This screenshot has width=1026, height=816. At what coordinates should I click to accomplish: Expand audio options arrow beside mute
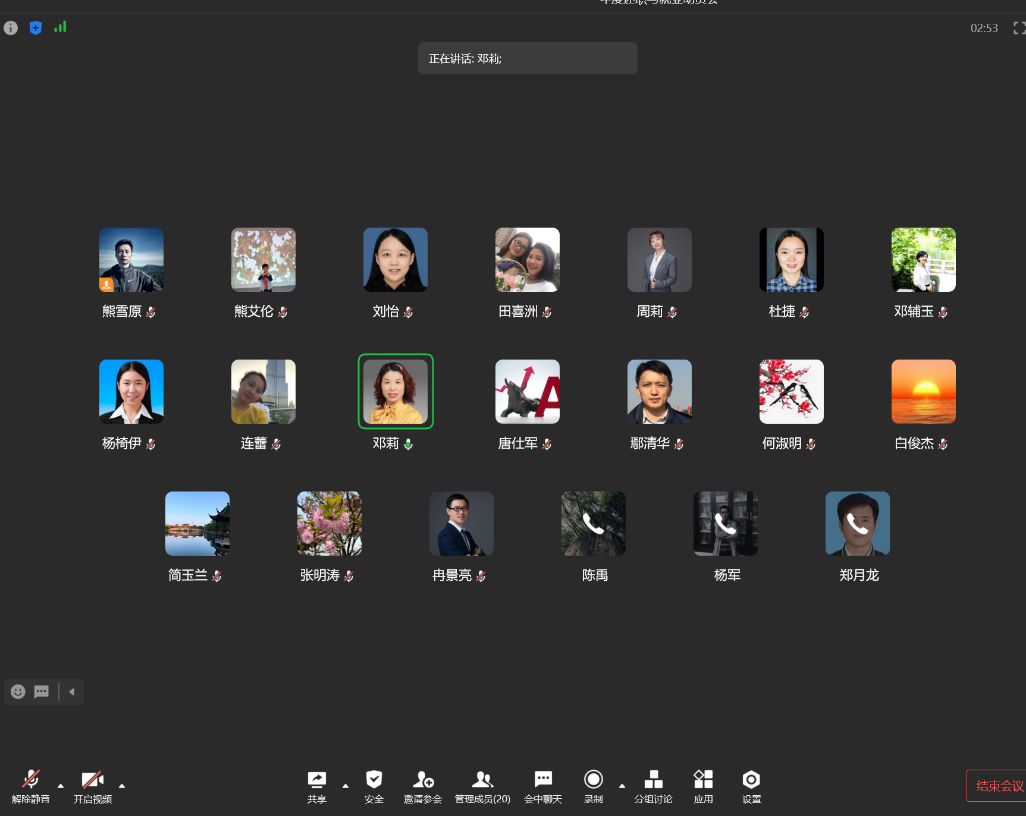coord(60,785)
